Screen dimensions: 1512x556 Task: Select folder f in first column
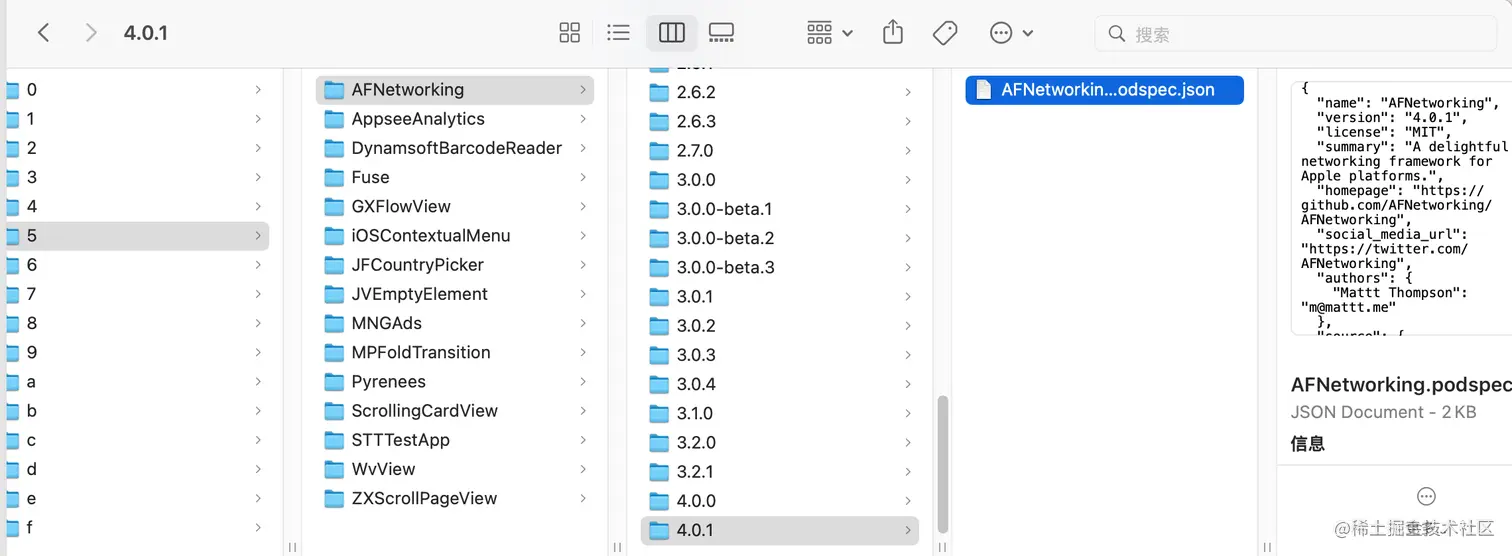(137, 527)
